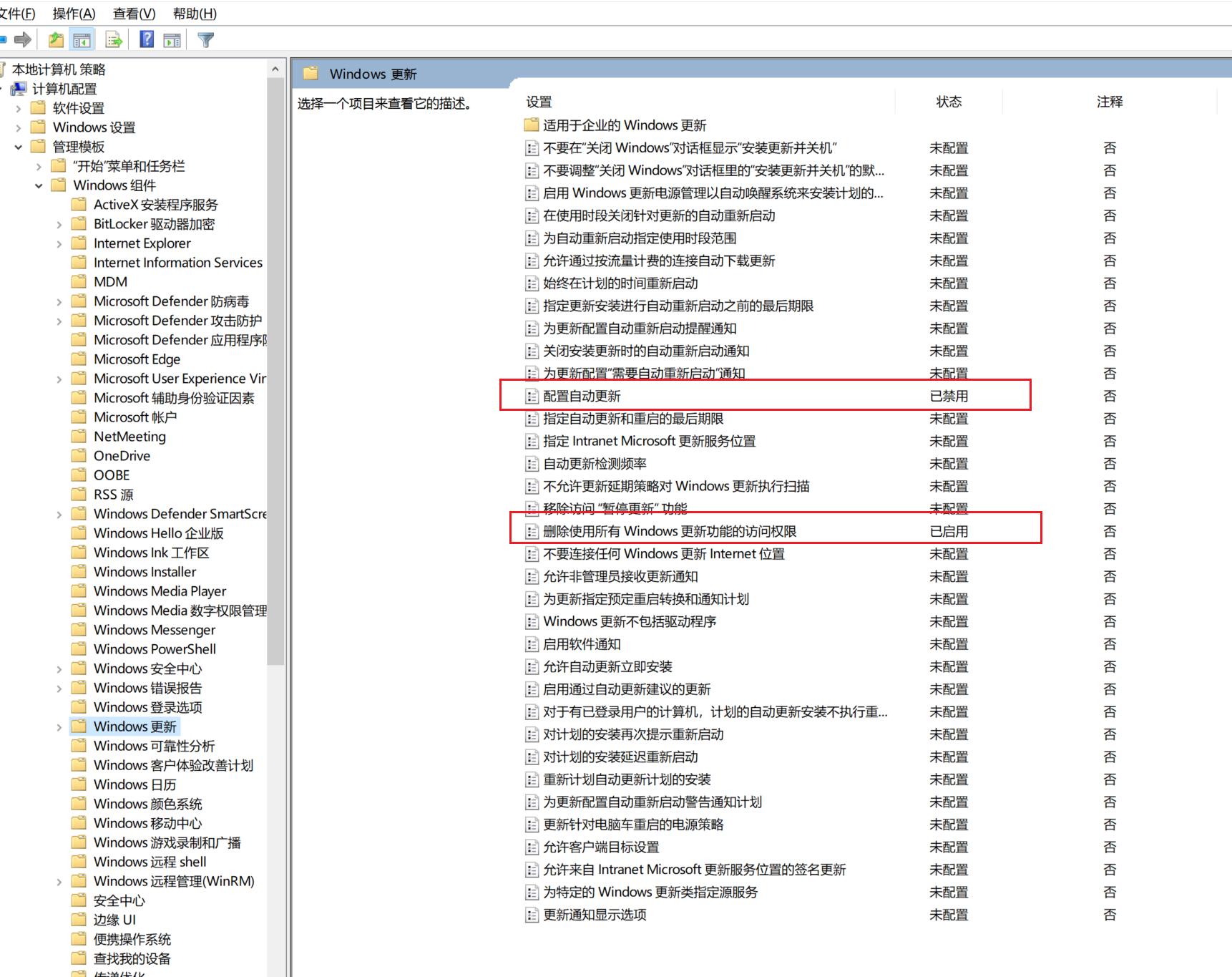Click folder icon of Windows Installer node

point(79,571)
